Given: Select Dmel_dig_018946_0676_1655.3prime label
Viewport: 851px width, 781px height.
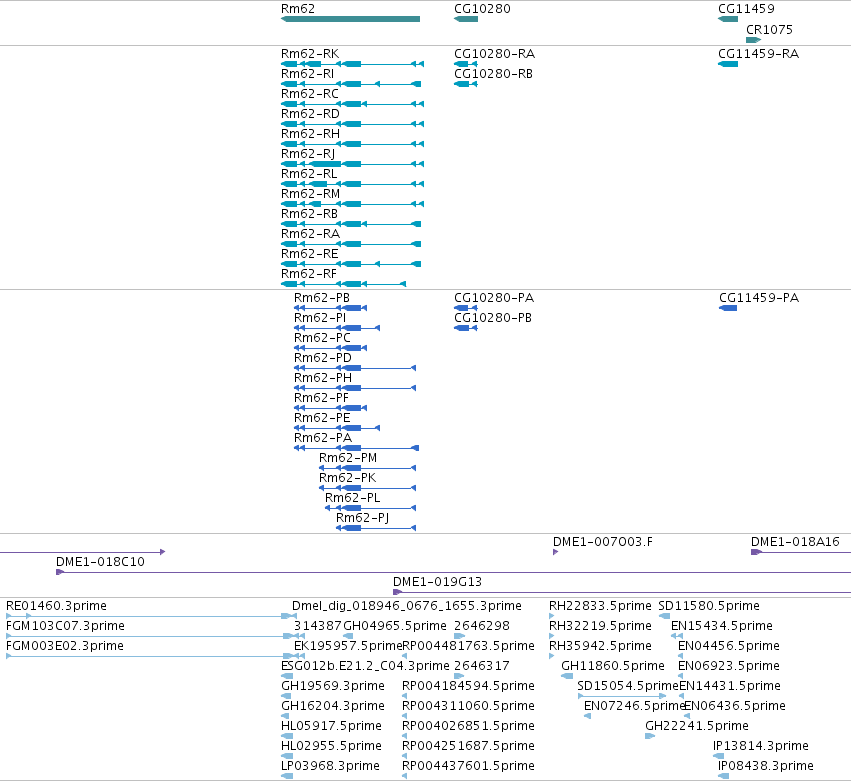Looking at the screenshot, I should [407, 606].
